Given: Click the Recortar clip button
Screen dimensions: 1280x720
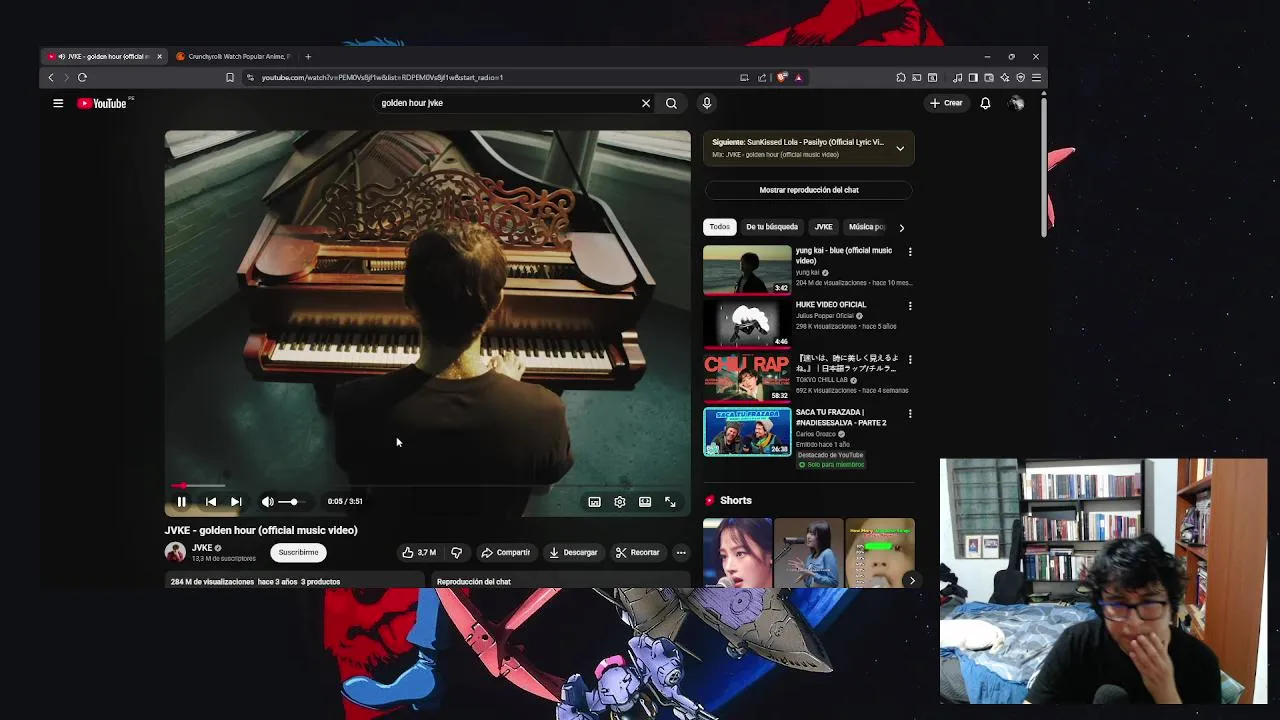Looking at the screenshot, I should (x=637, y=552).
